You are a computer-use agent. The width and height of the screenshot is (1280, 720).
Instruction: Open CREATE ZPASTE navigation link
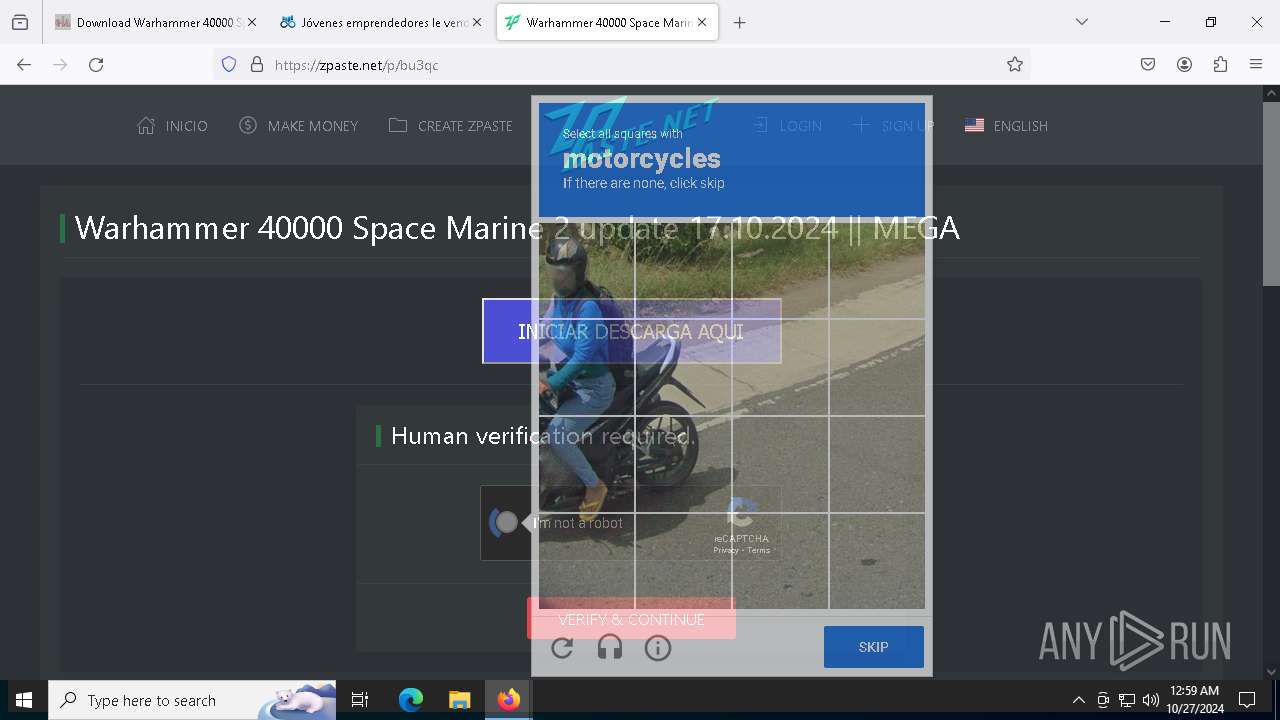coord(450,126)
